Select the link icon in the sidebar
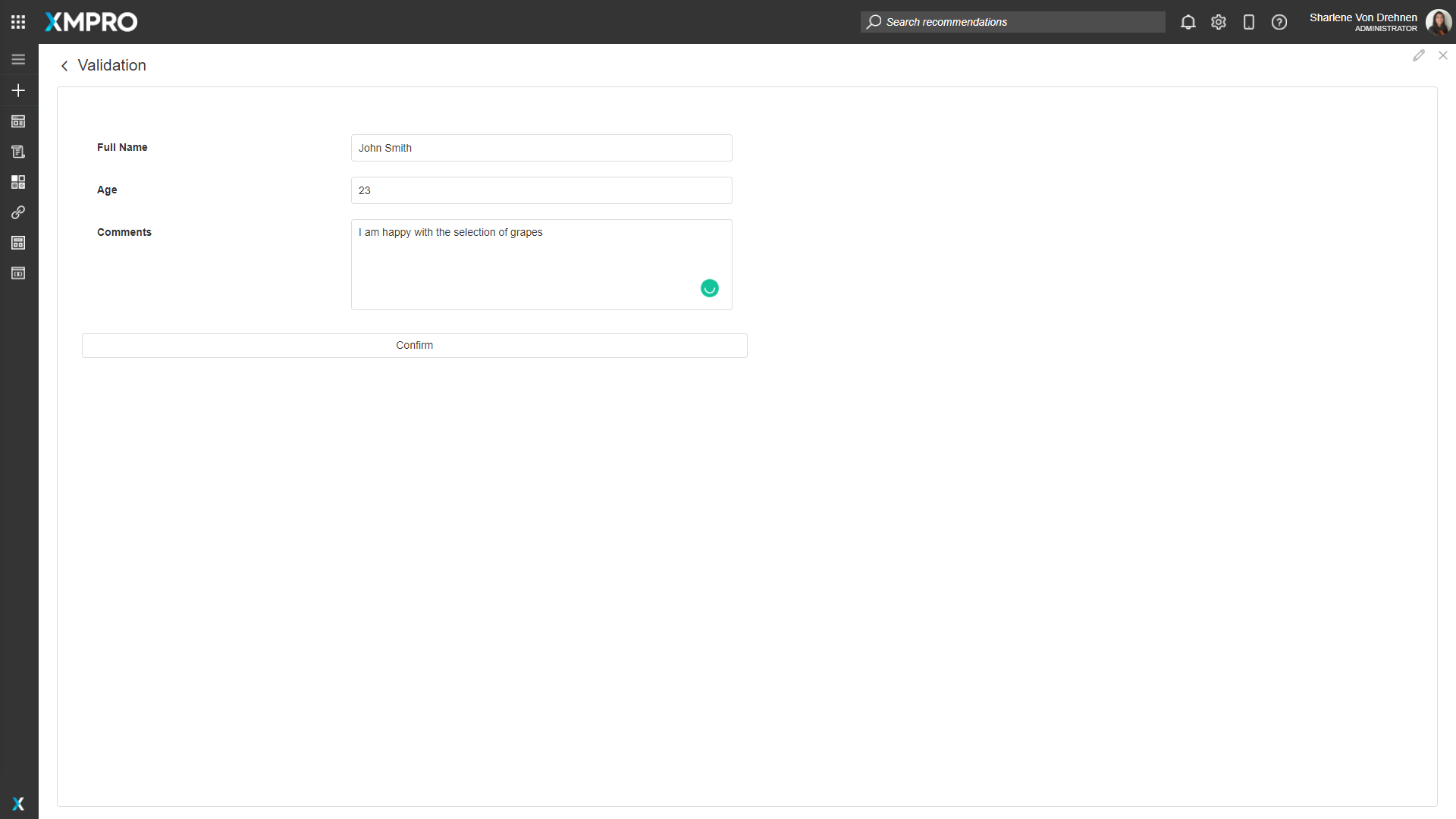The height and width of the screenshot is (819, 1456). point(18,212)
